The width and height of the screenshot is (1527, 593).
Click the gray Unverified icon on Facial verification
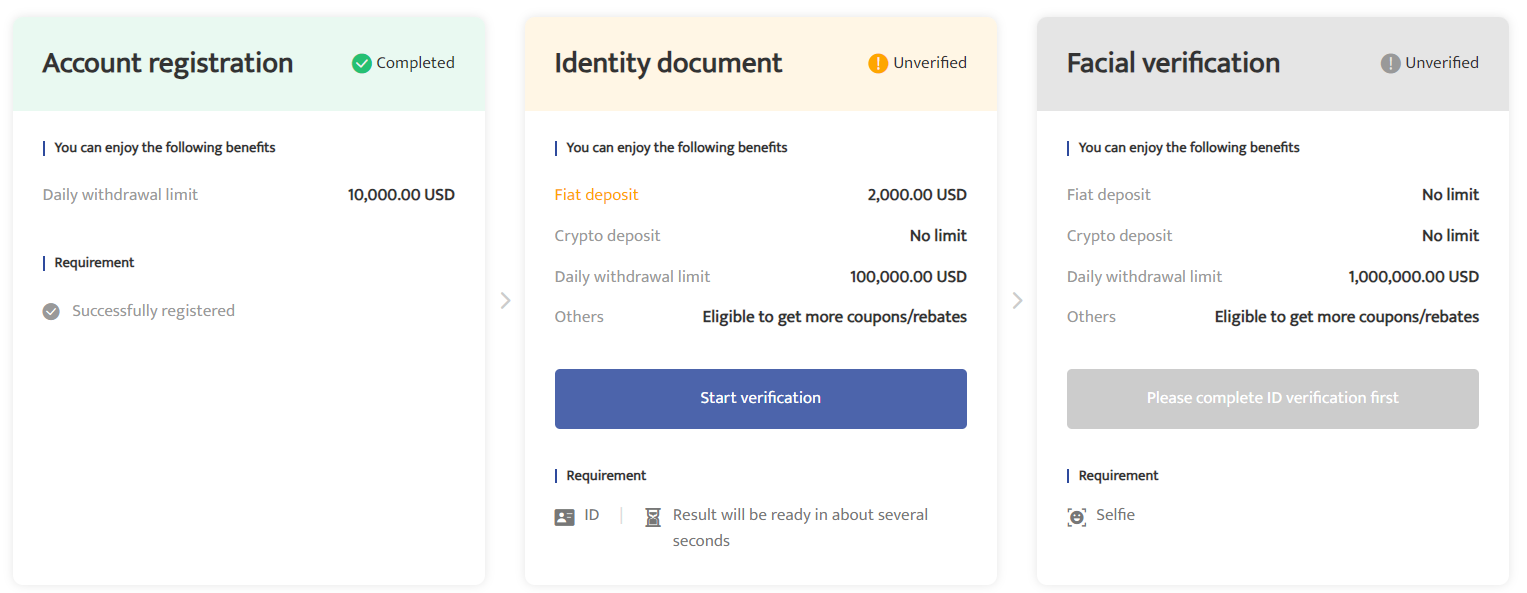[1390, 64]
